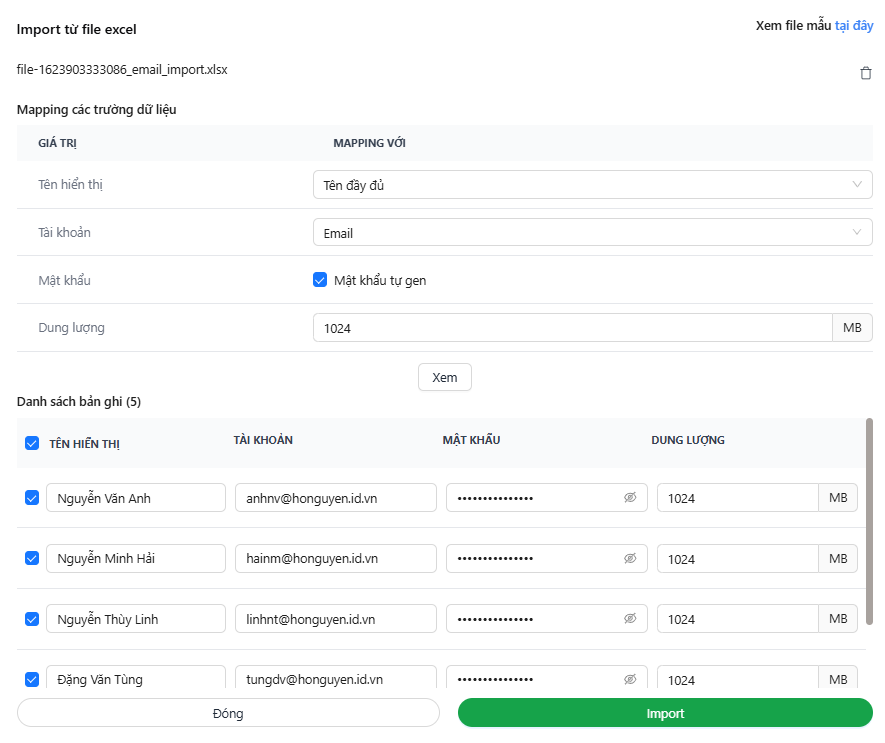885x743 pixels.
Task: Edit account field tungdv@honguyen.id.vn
Action: (336, 678)
